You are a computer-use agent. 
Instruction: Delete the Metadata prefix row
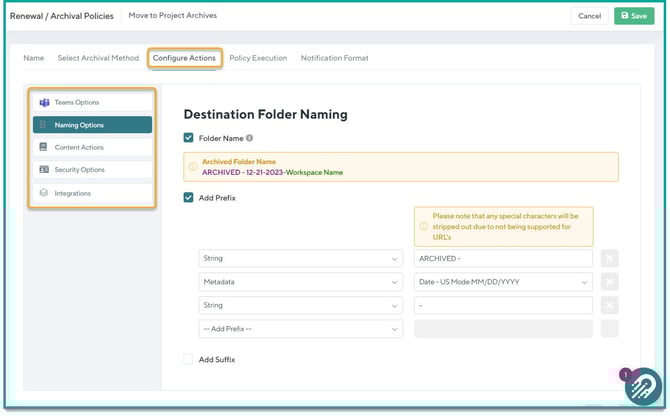point(610,282)
